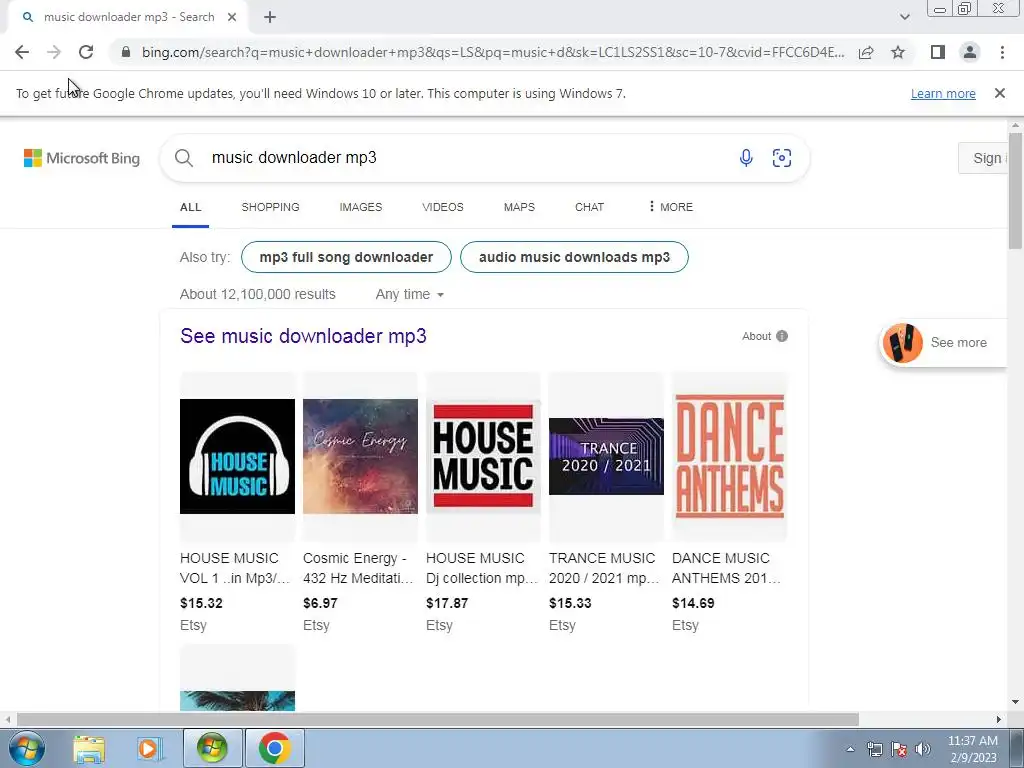Open Cosmic Energy product image
This screenshot has height=768, width=1024.
(360, 456)
